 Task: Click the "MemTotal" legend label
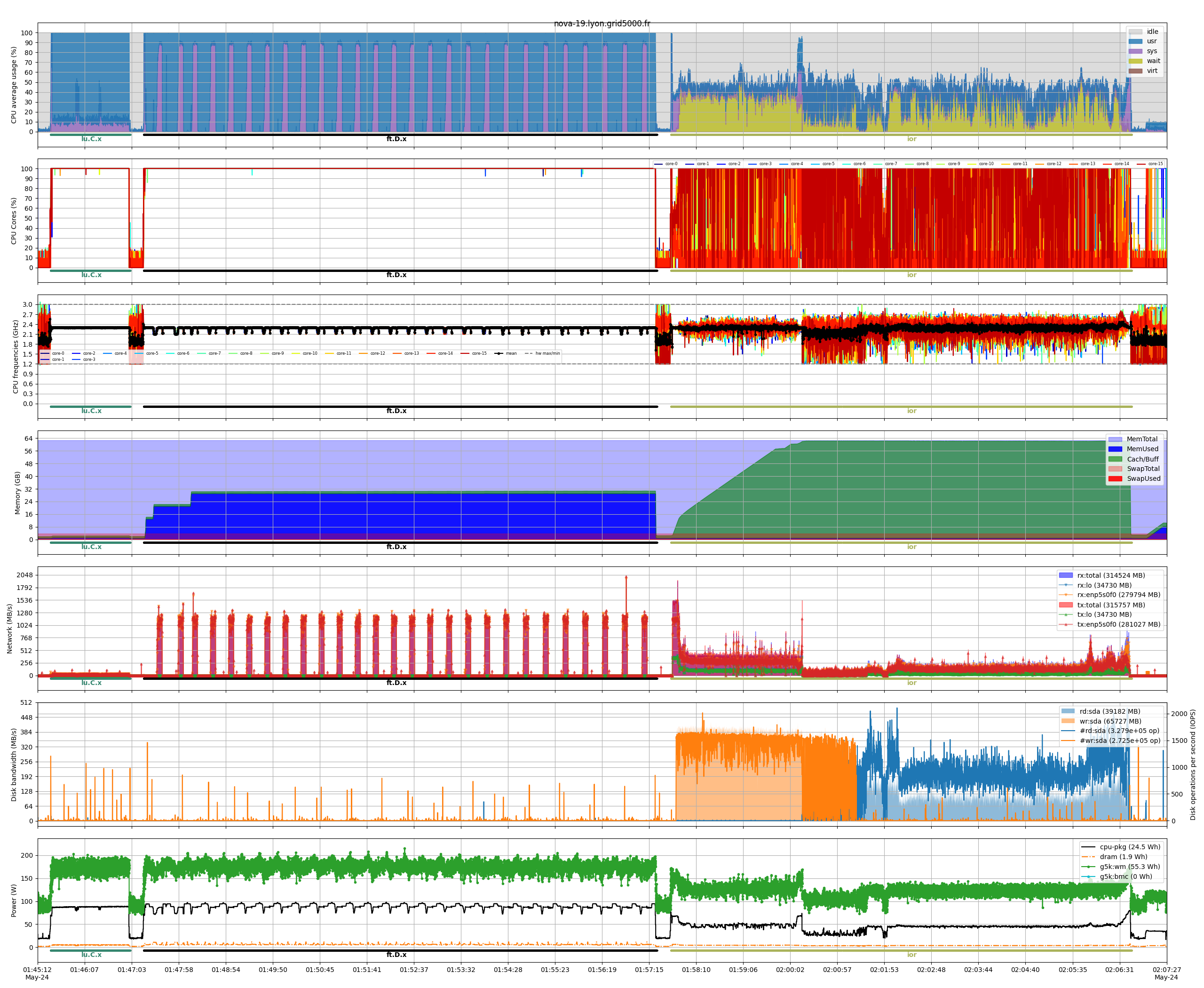point(1142,439)
